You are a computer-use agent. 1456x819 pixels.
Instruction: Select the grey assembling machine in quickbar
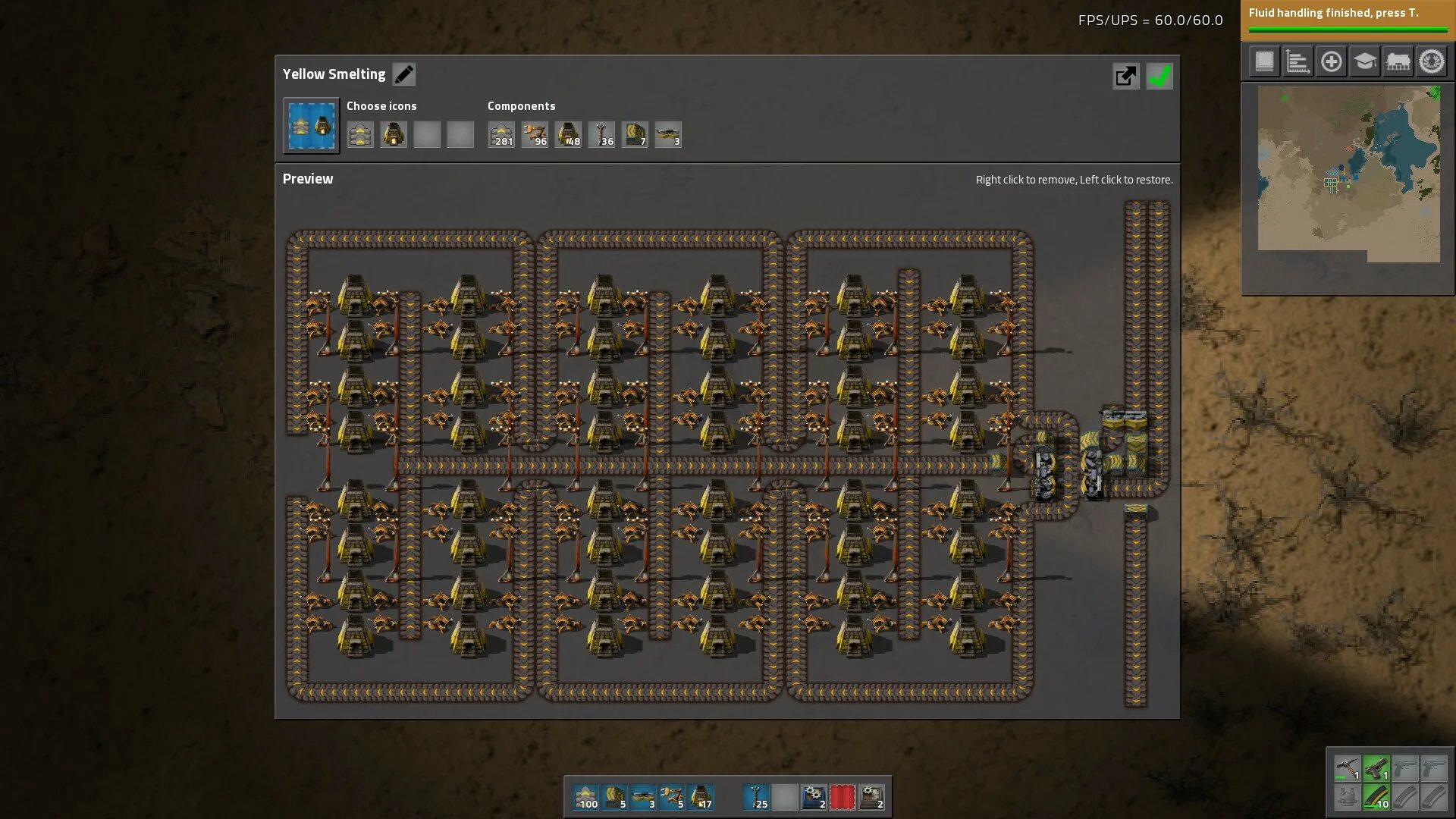871,797
